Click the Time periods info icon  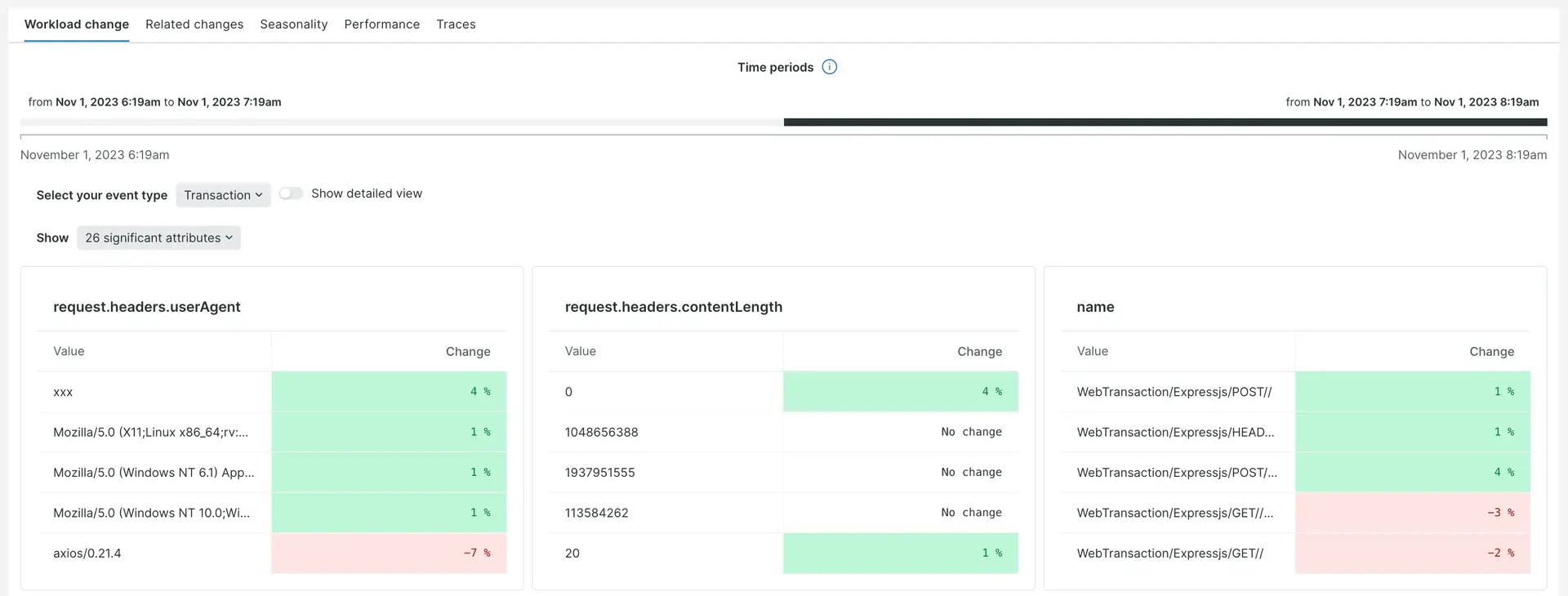pos(829,67)
